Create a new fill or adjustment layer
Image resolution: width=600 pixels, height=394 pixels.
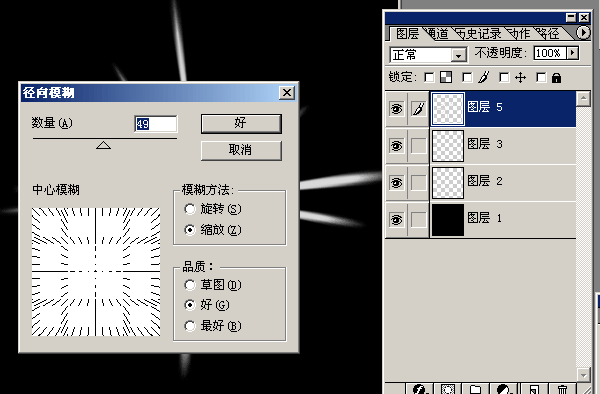pyautogui.click(x=504, y=389)
